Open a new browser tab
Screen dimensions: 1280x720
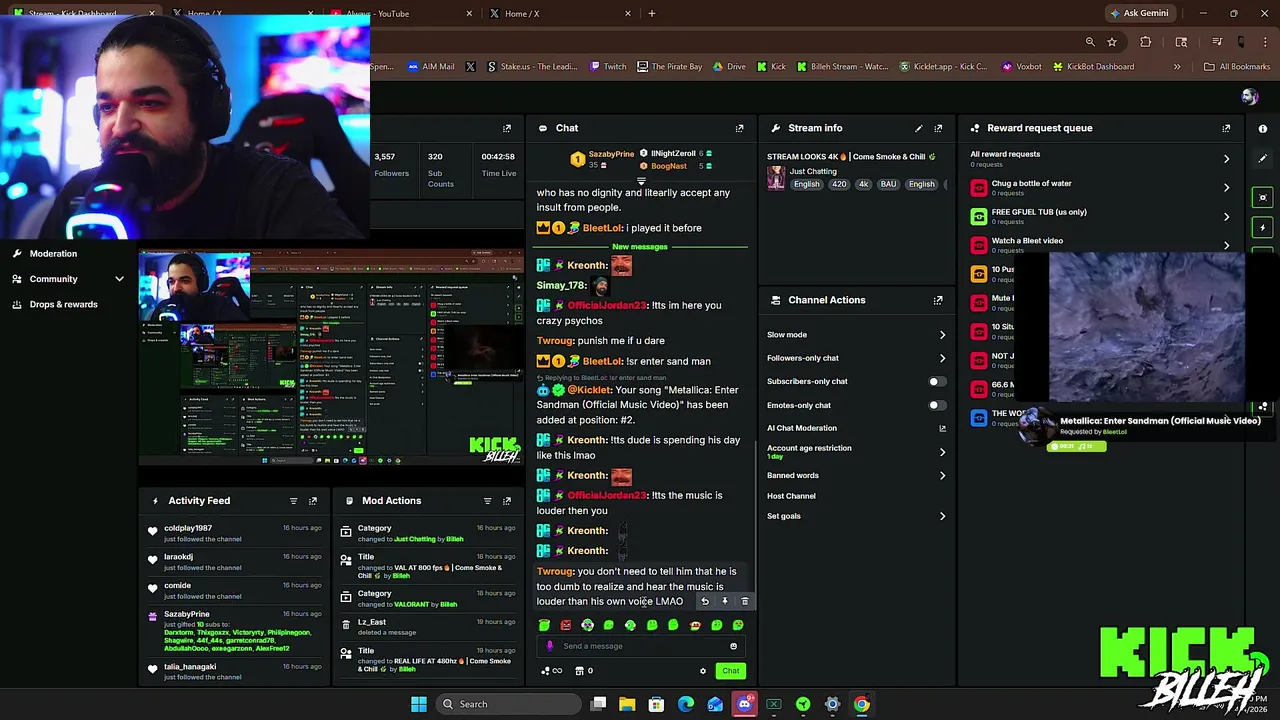[x=652, y=14]
